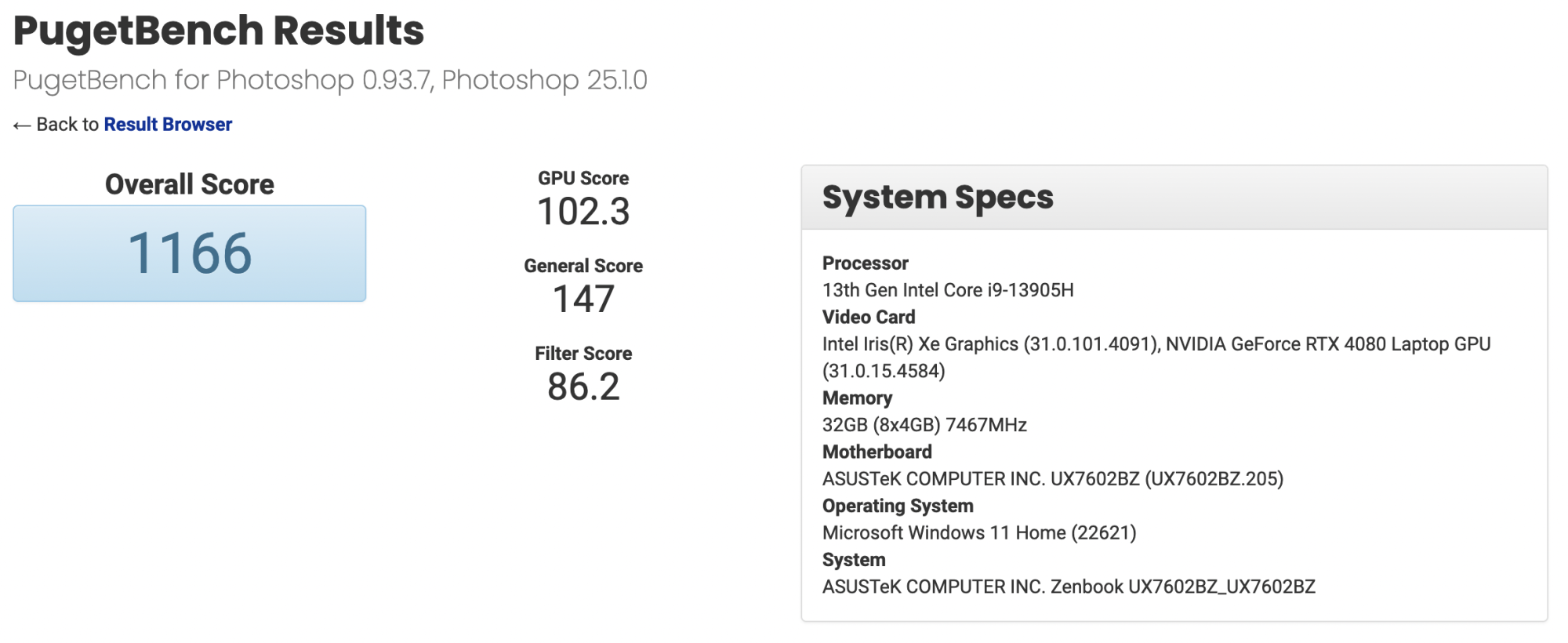Click the Motherboard label
Viewport: 1568px width, 643px height.
pyautogui.click(x=877, y=452)
